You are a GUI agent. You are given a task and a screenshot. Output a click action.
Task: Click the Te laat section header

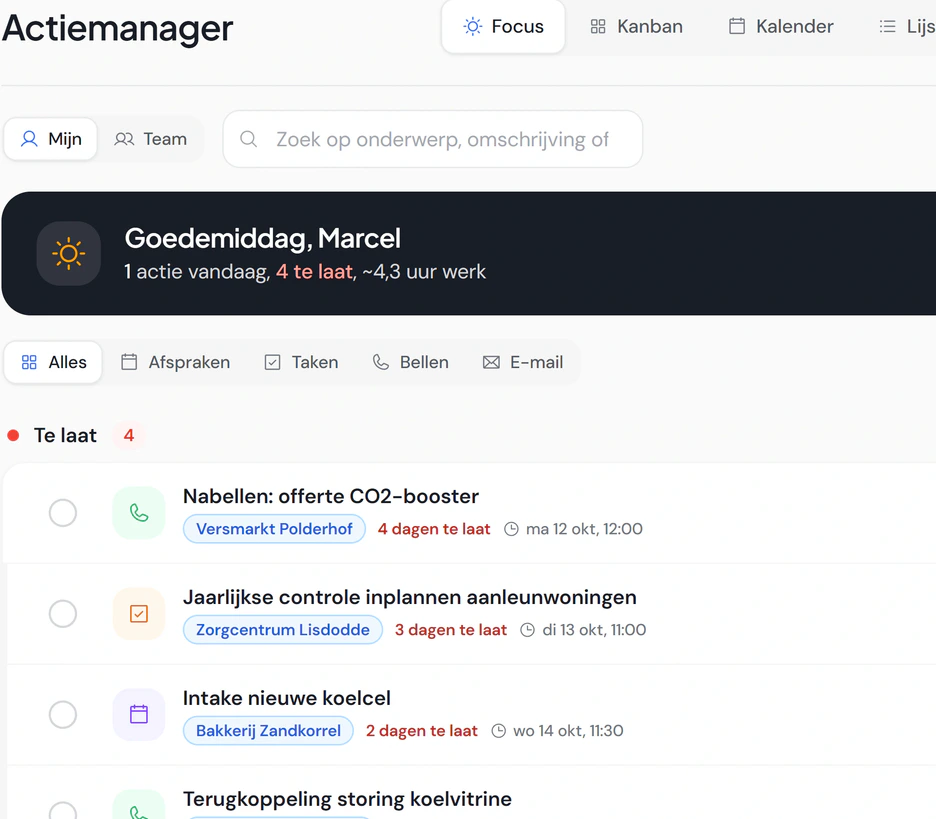coord(65,436)
